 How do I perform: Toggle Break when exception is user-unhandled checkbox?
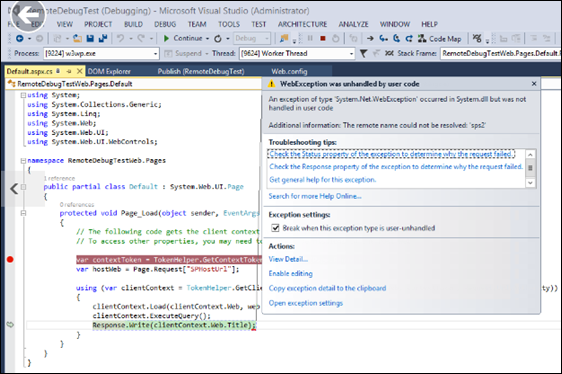[275, 228]
